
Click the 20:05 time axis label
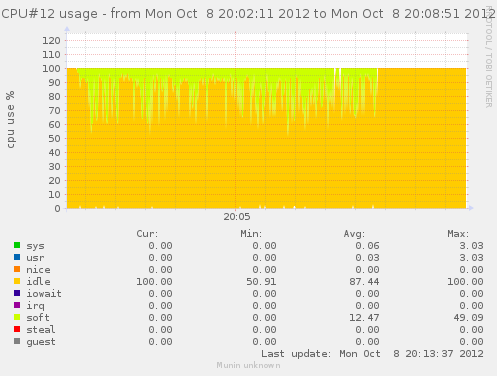point(237,217)
